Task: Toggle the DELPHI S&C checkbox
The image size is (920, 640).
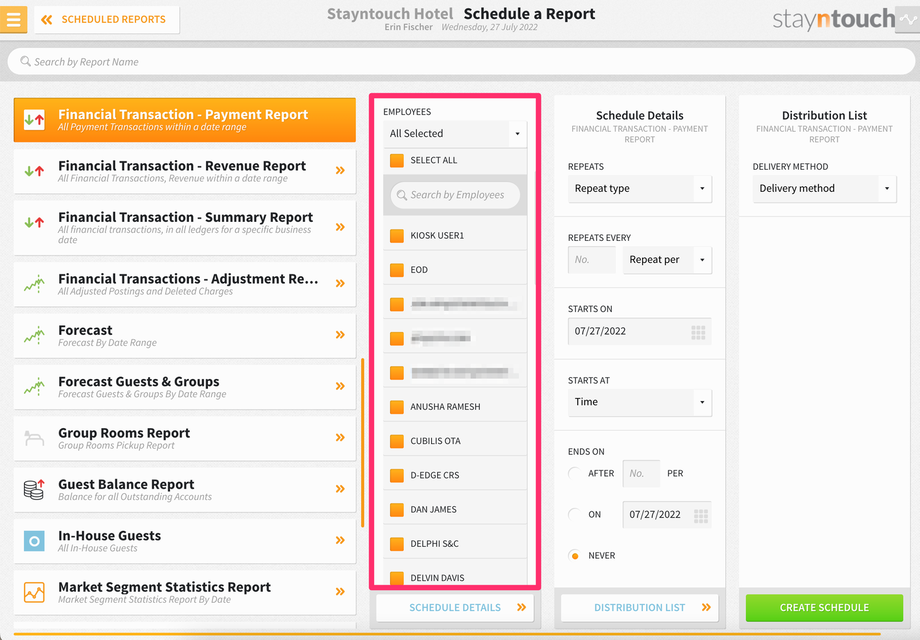Action: pos(397,544)
